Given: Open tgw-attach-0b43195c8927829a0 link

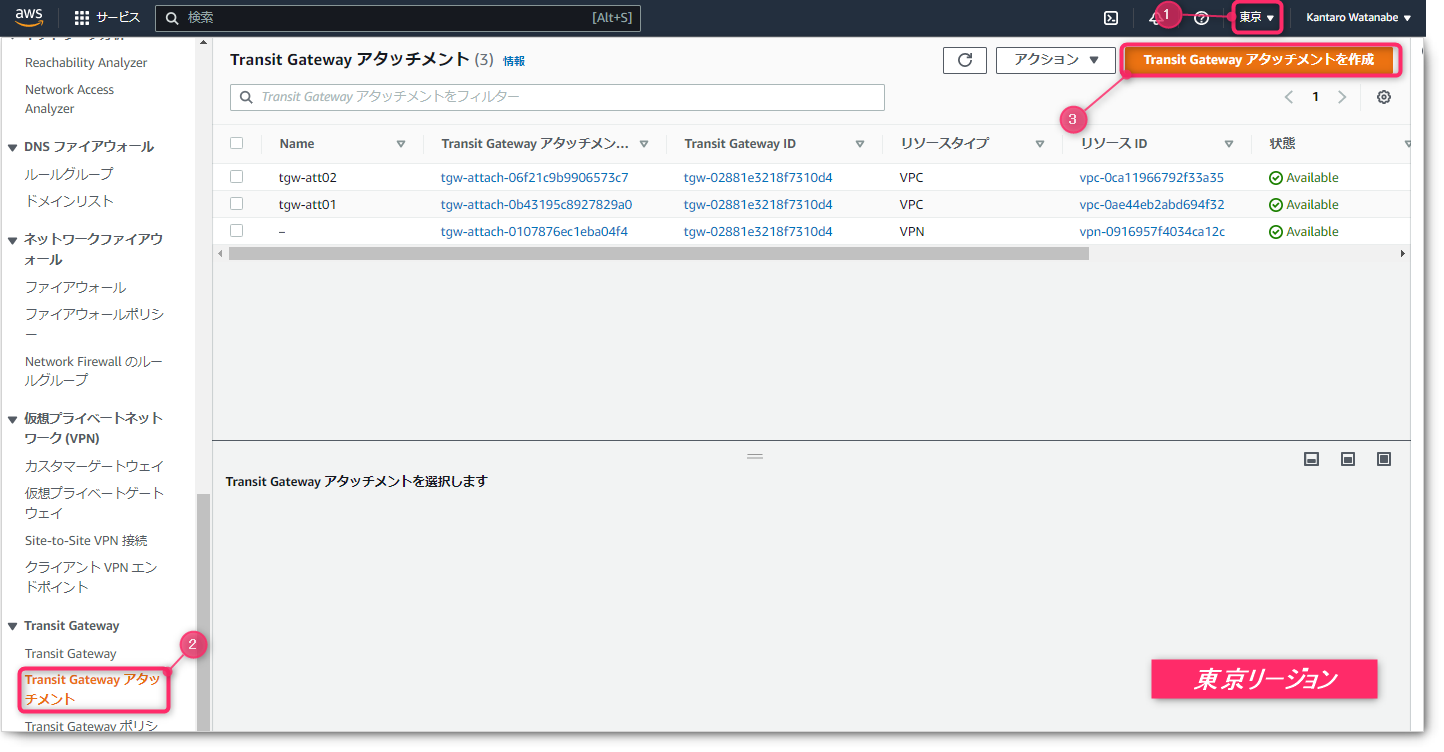Looking at the screenshot, I should 537,205.
